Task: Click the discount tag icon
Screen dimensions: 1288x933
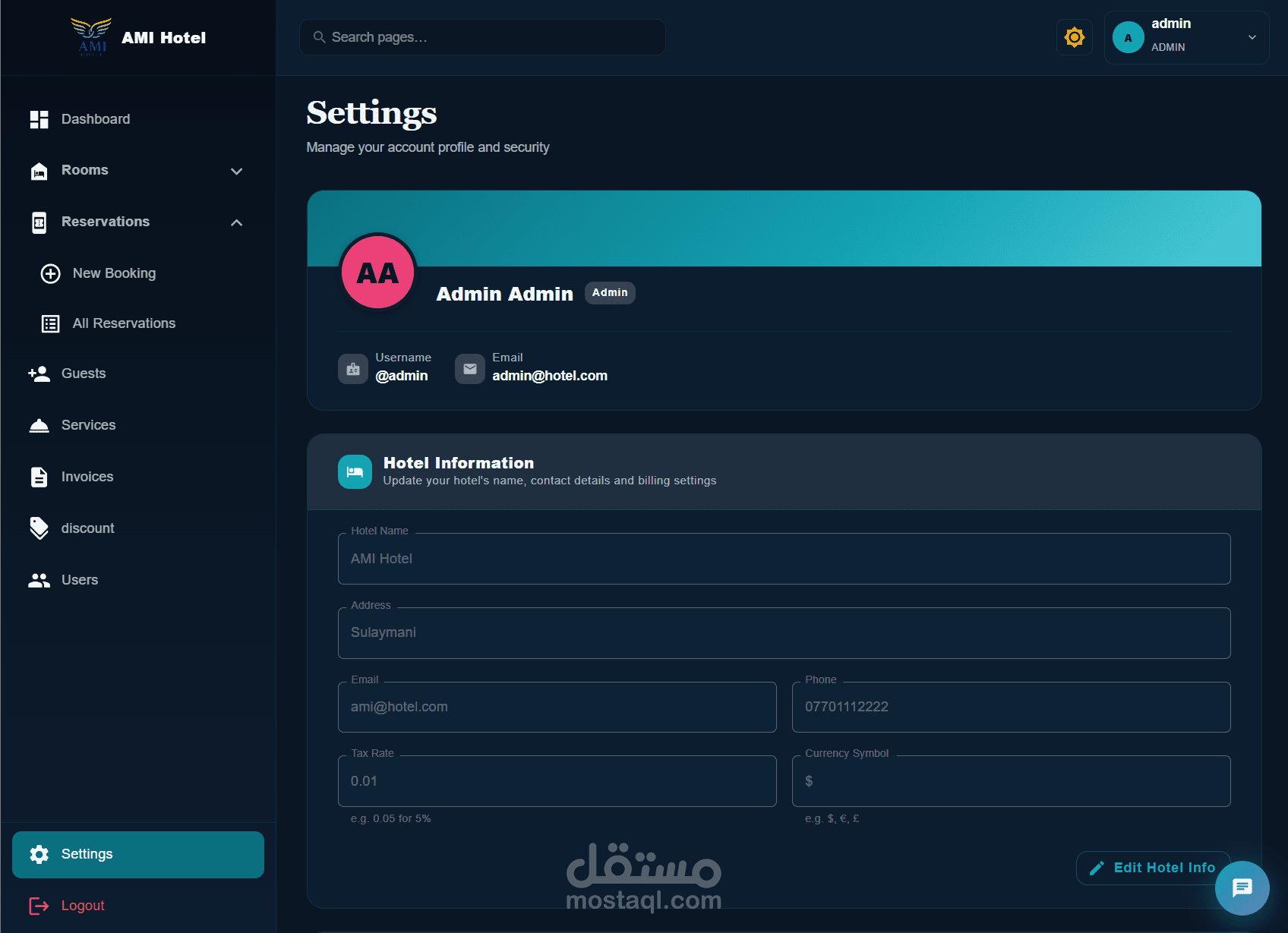Action: pyautogui.click(x=39, y=528)
